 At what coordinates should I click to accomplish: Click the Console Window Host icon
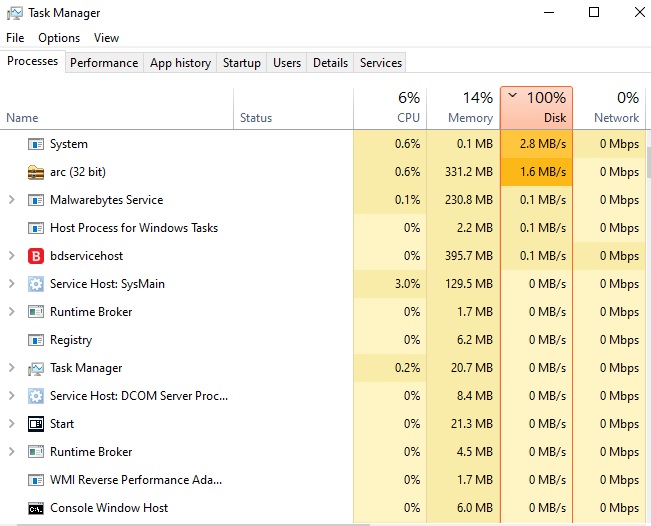[36, 508]
